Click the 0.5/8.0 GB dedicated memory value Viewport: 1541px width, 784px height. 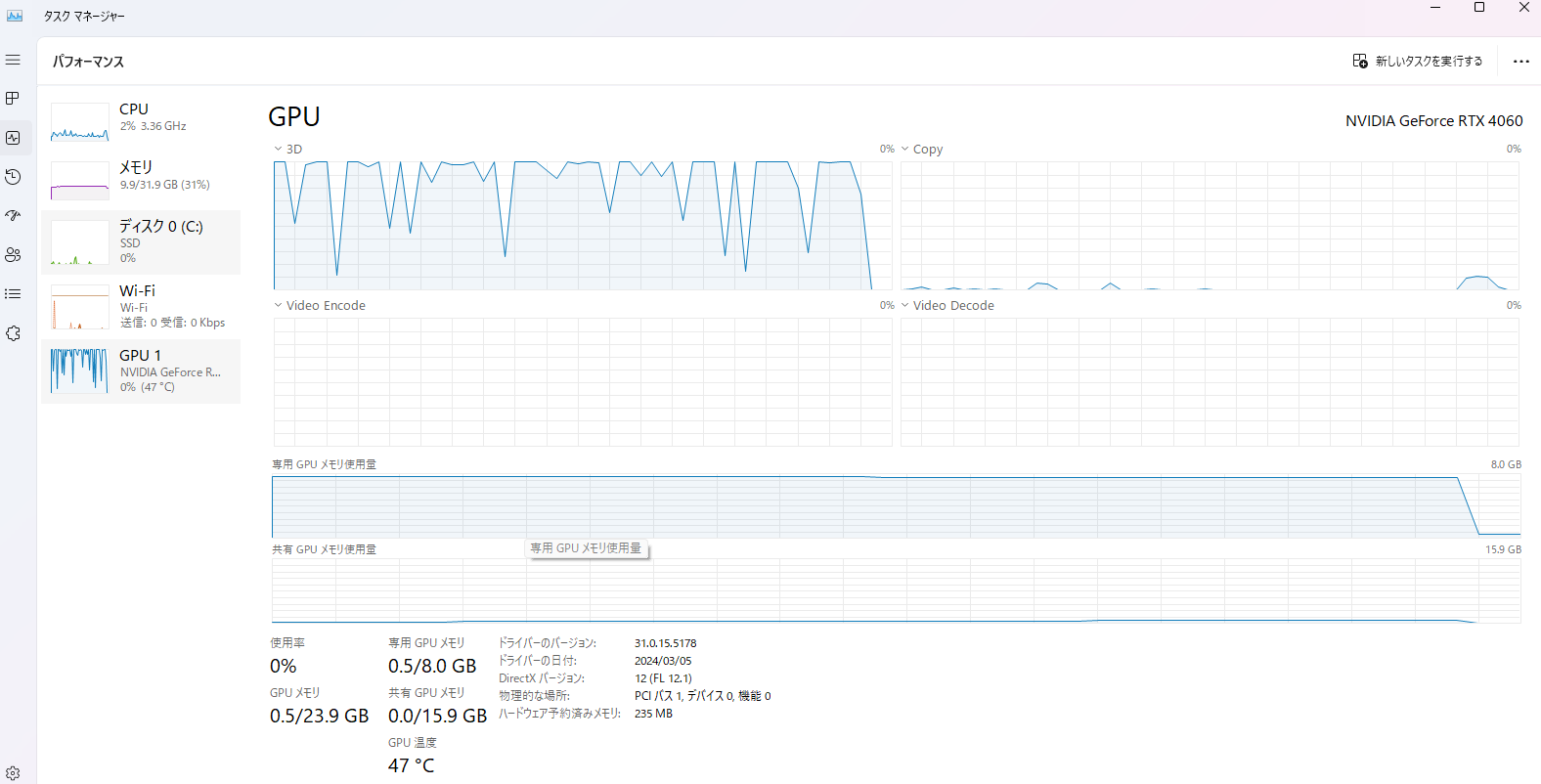[x=432, y=666]
